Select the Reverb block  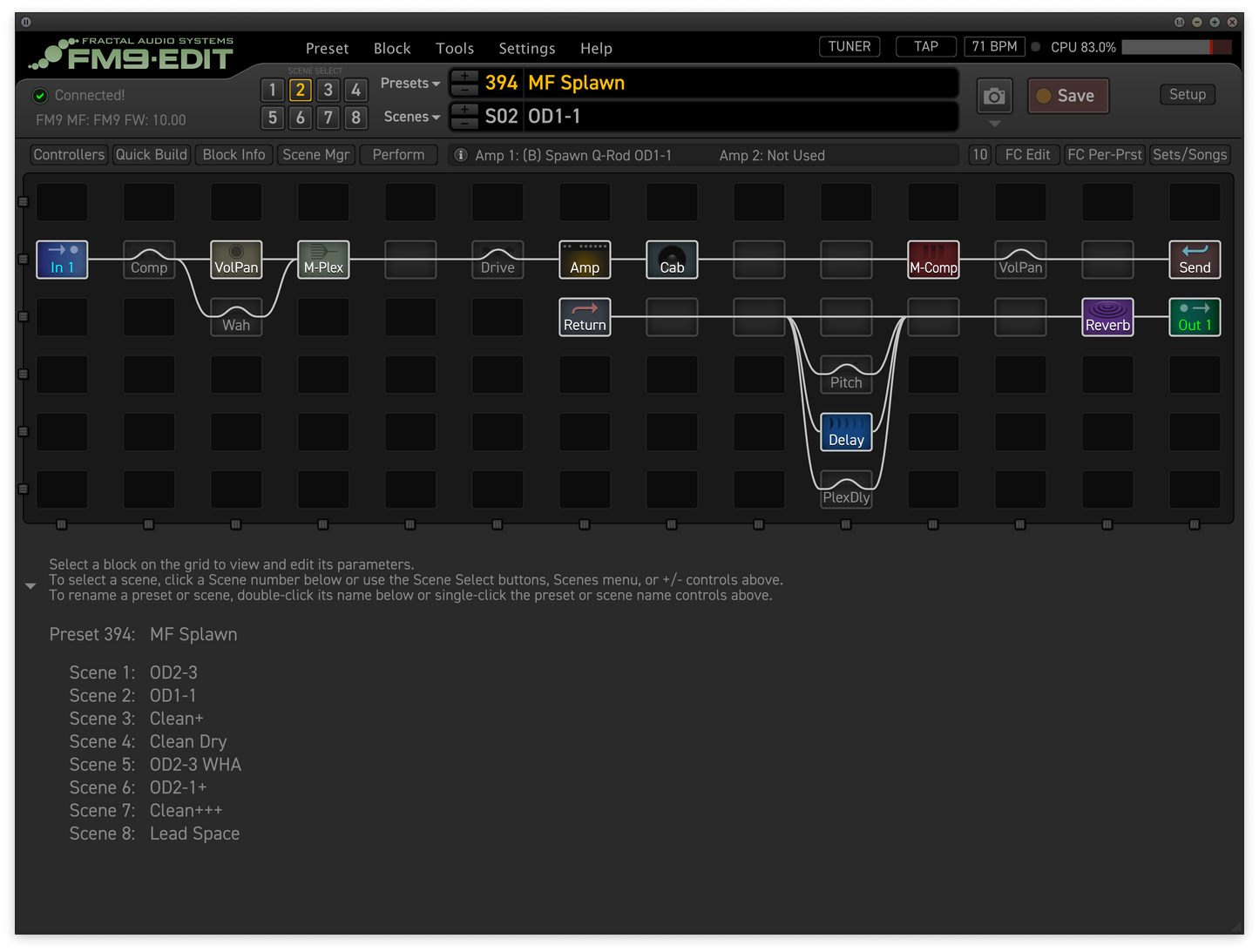point(1107,317)
